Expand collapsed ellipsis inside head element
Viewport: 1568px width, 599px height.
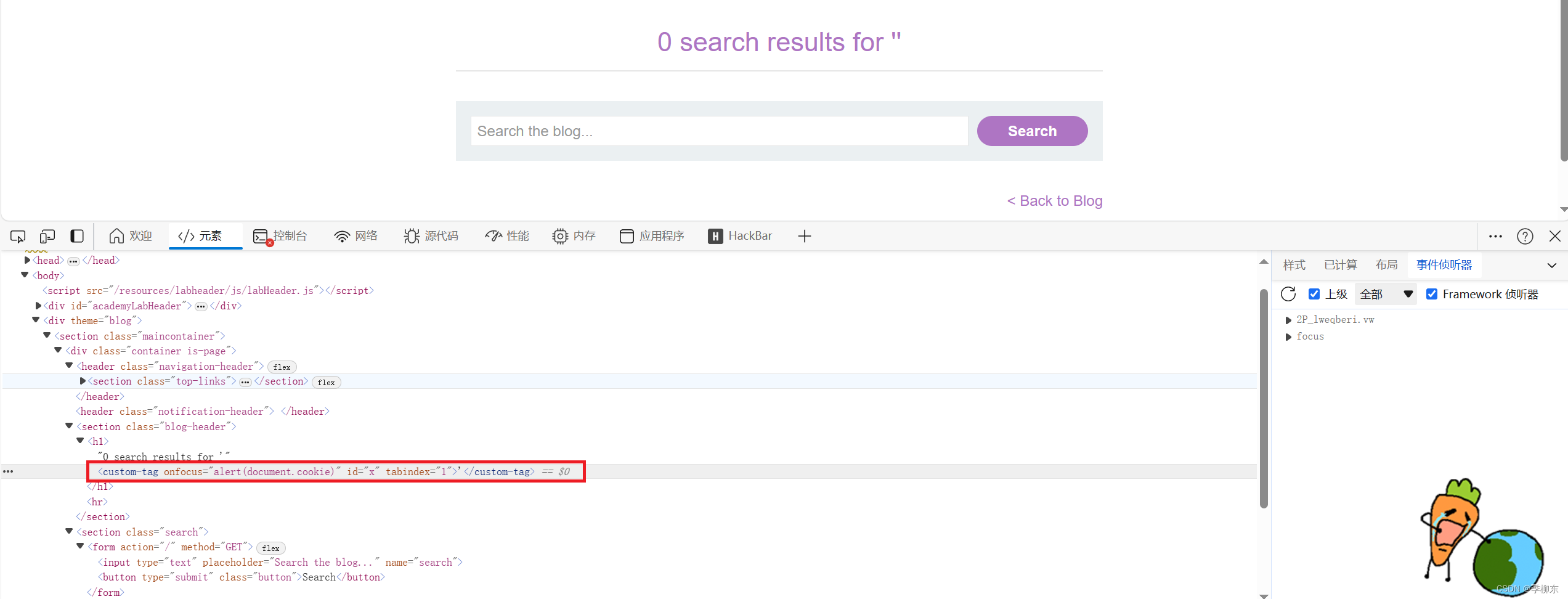73,261
